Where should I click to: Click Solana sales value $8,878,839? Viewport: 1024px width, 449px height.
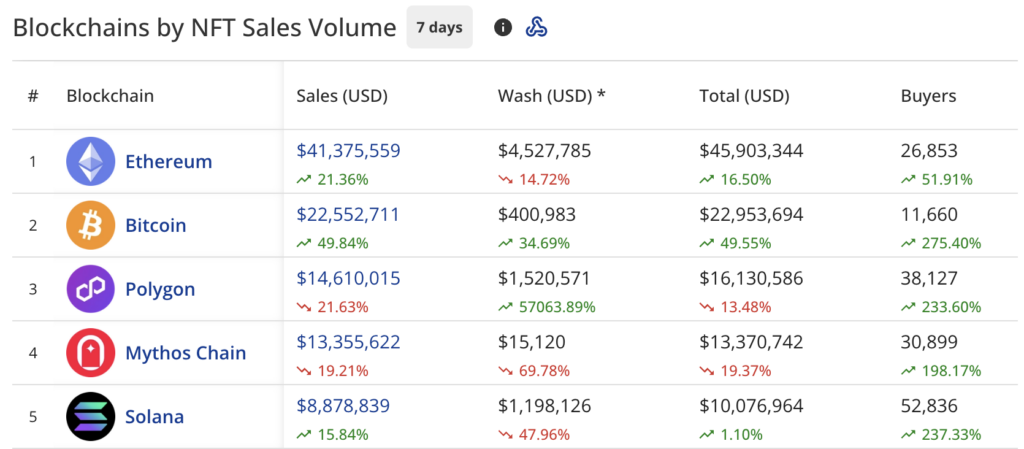(x=343, y=406)
